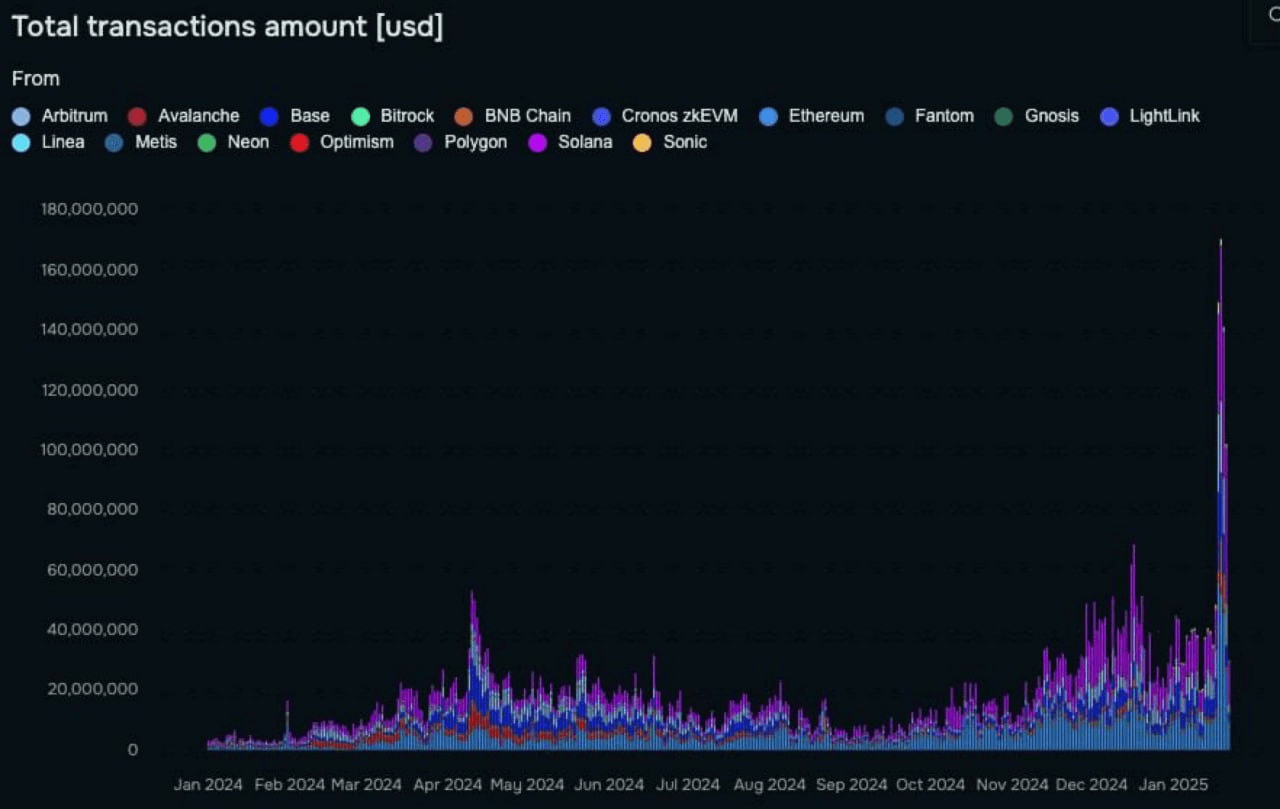The width and height of the screenshot is (1280, 809).
Task: Click the Jun 2024 axis label
Action: [x=609, y=785]
